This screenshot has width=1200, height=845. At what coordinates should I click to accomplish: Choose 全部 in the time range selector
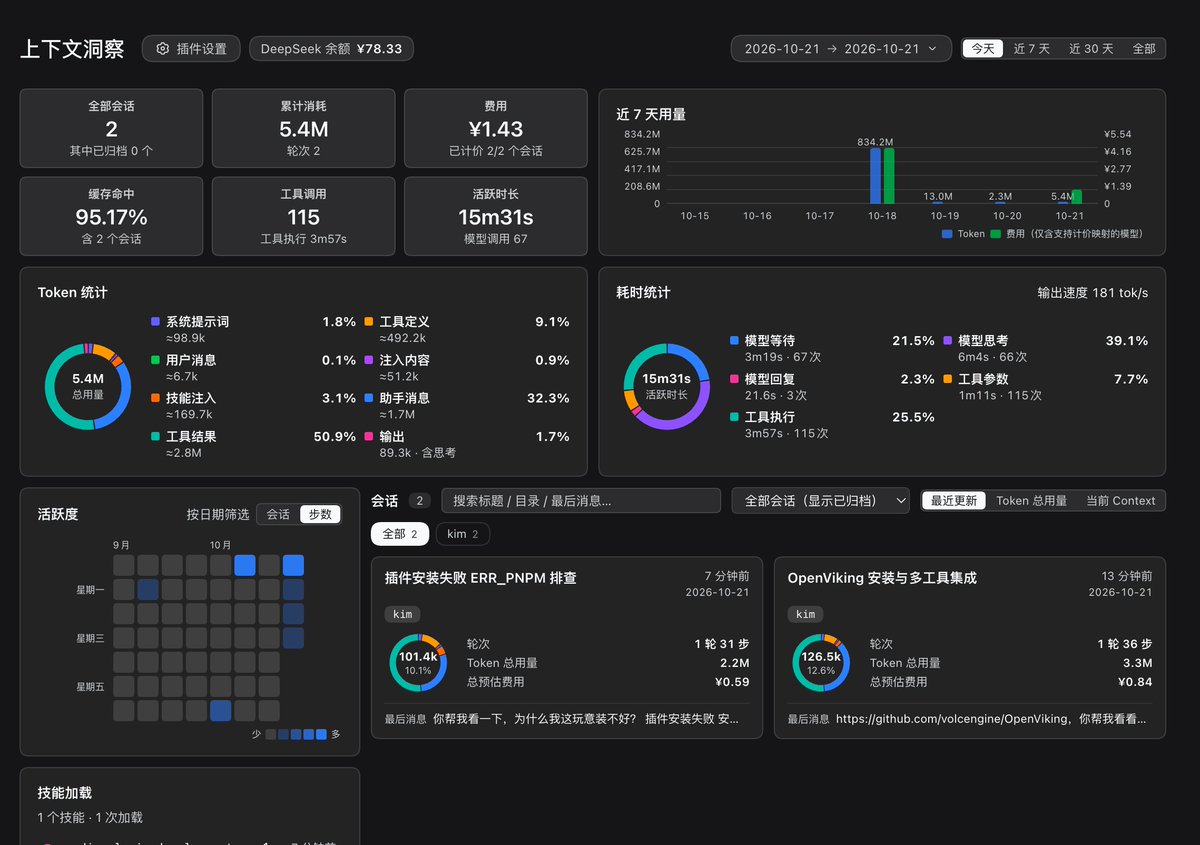(x=1144, y=49)
